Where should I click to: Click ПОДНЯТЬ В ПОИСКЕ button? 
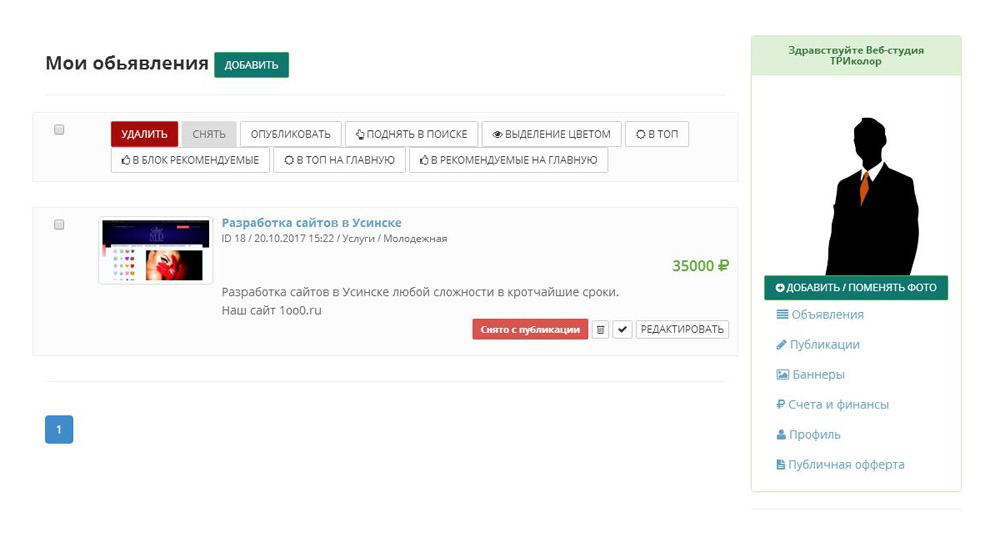[x=411, y=134]
